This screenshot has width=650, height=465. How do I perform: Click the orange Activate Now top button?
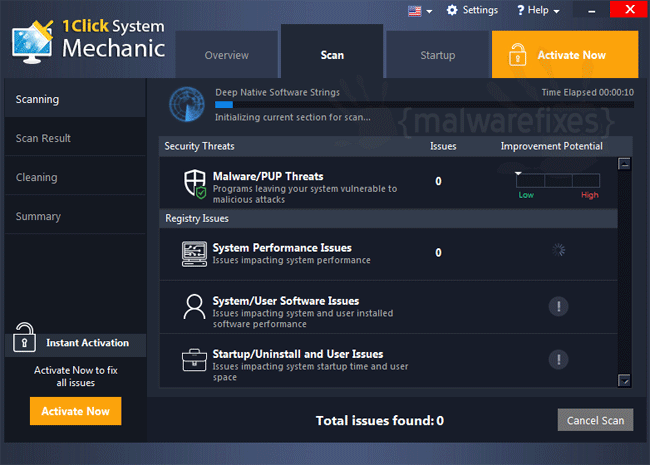coord(565,54)
